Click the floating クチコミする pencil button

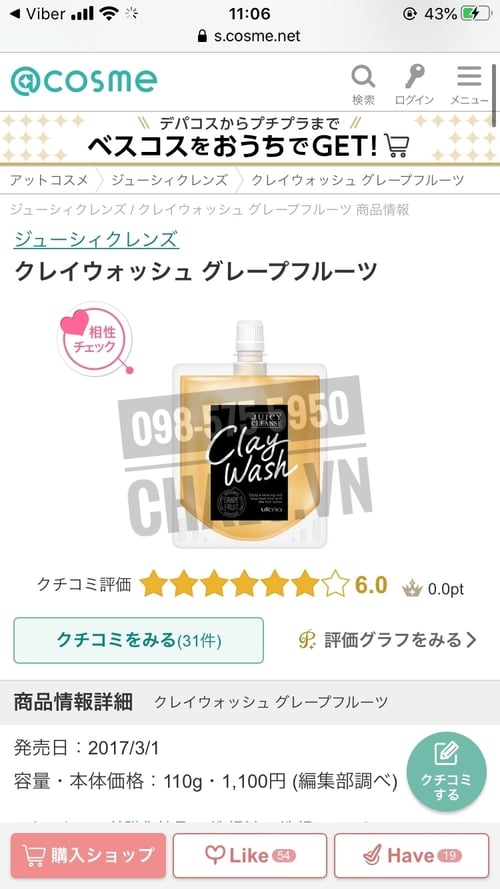[x=446, y=772]
